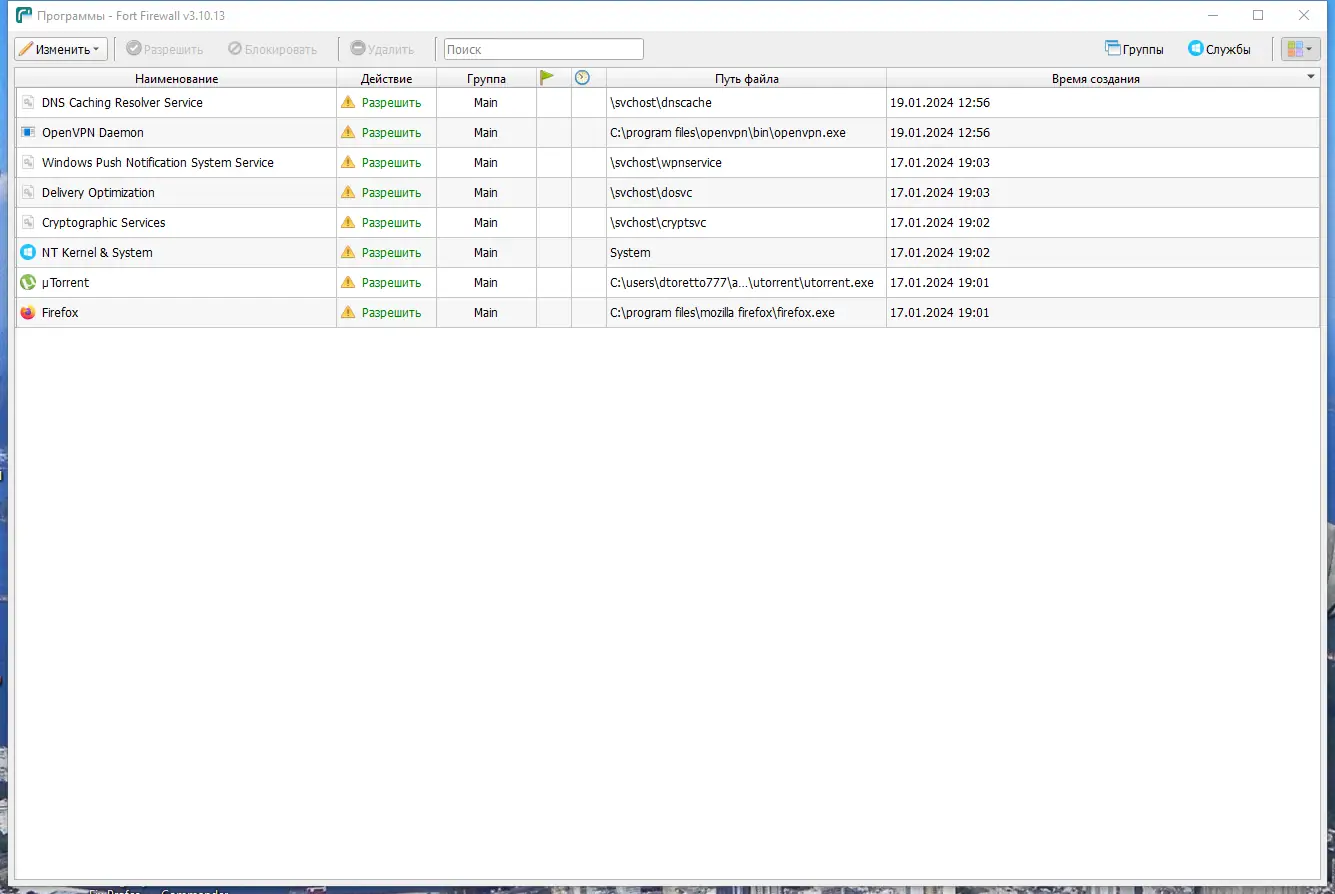Click the OpenVPN Daemon program icon
This screenshot has width=1335, height=894.
point(28,132)
